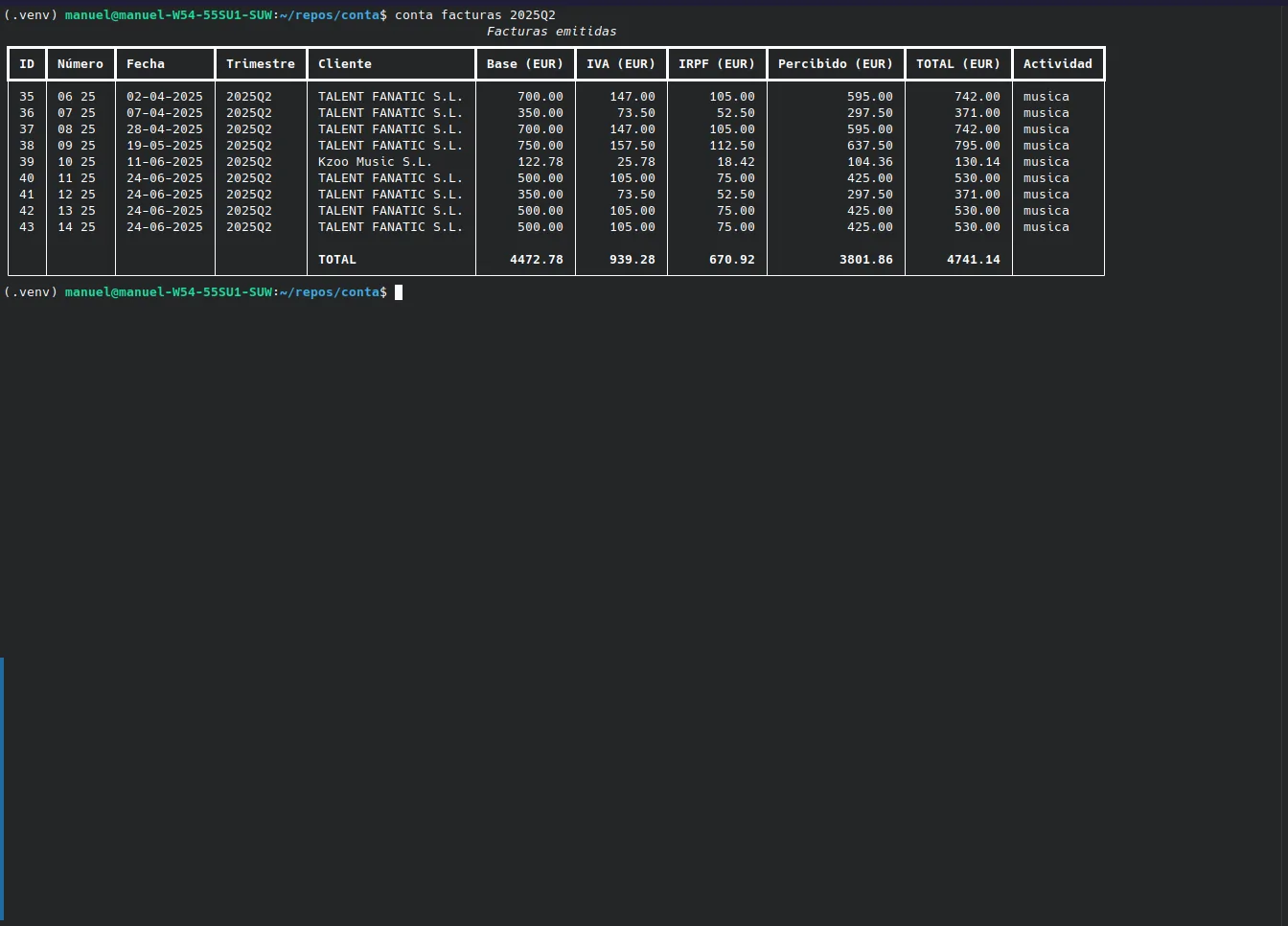The image size is (1288, 926).
Task: Click the total Base amount 4472.78
Action: (537, 260)
